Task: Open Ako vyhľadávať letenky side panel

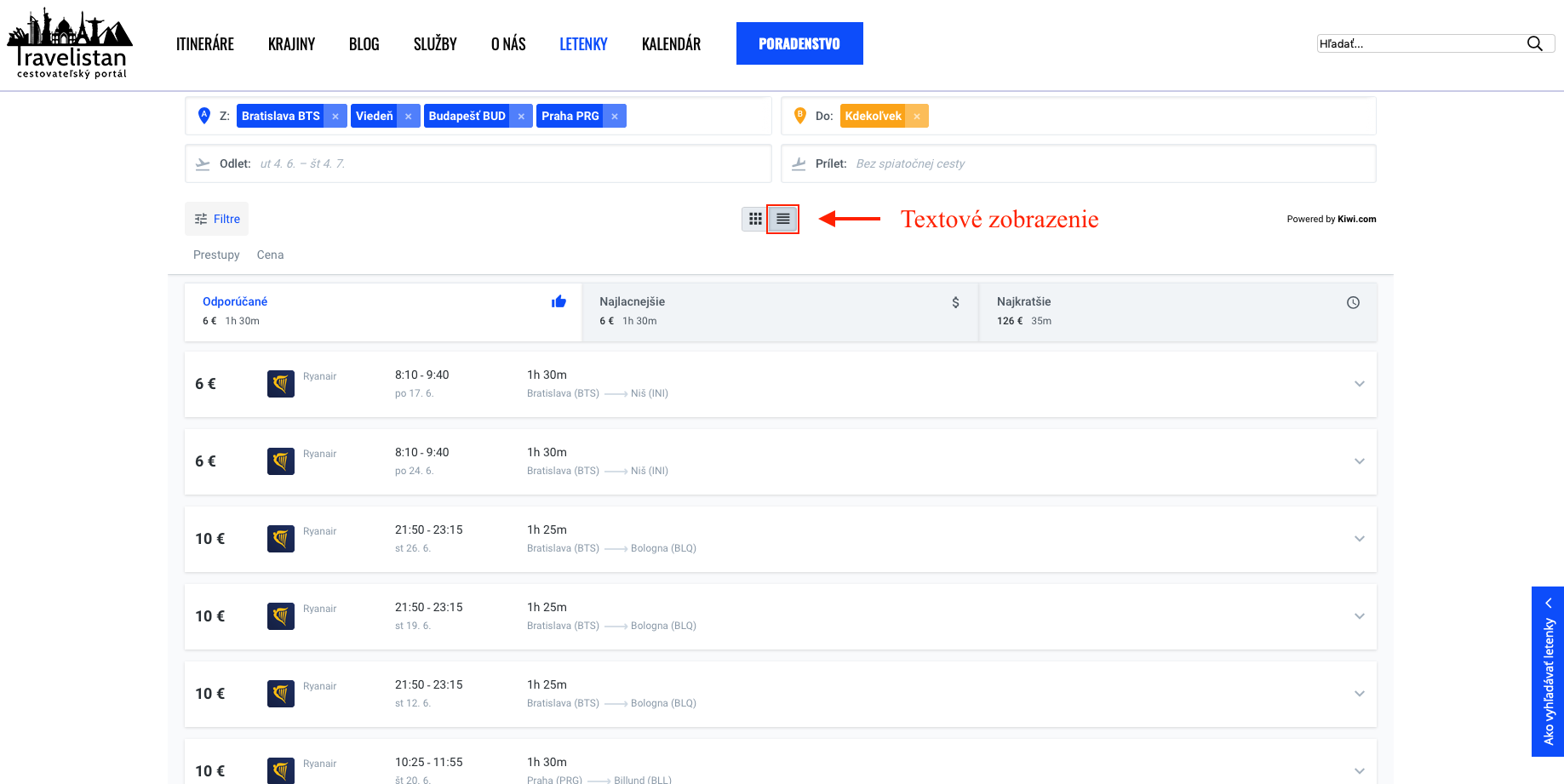Action: pyautogui.click(x=1548, y=672)
